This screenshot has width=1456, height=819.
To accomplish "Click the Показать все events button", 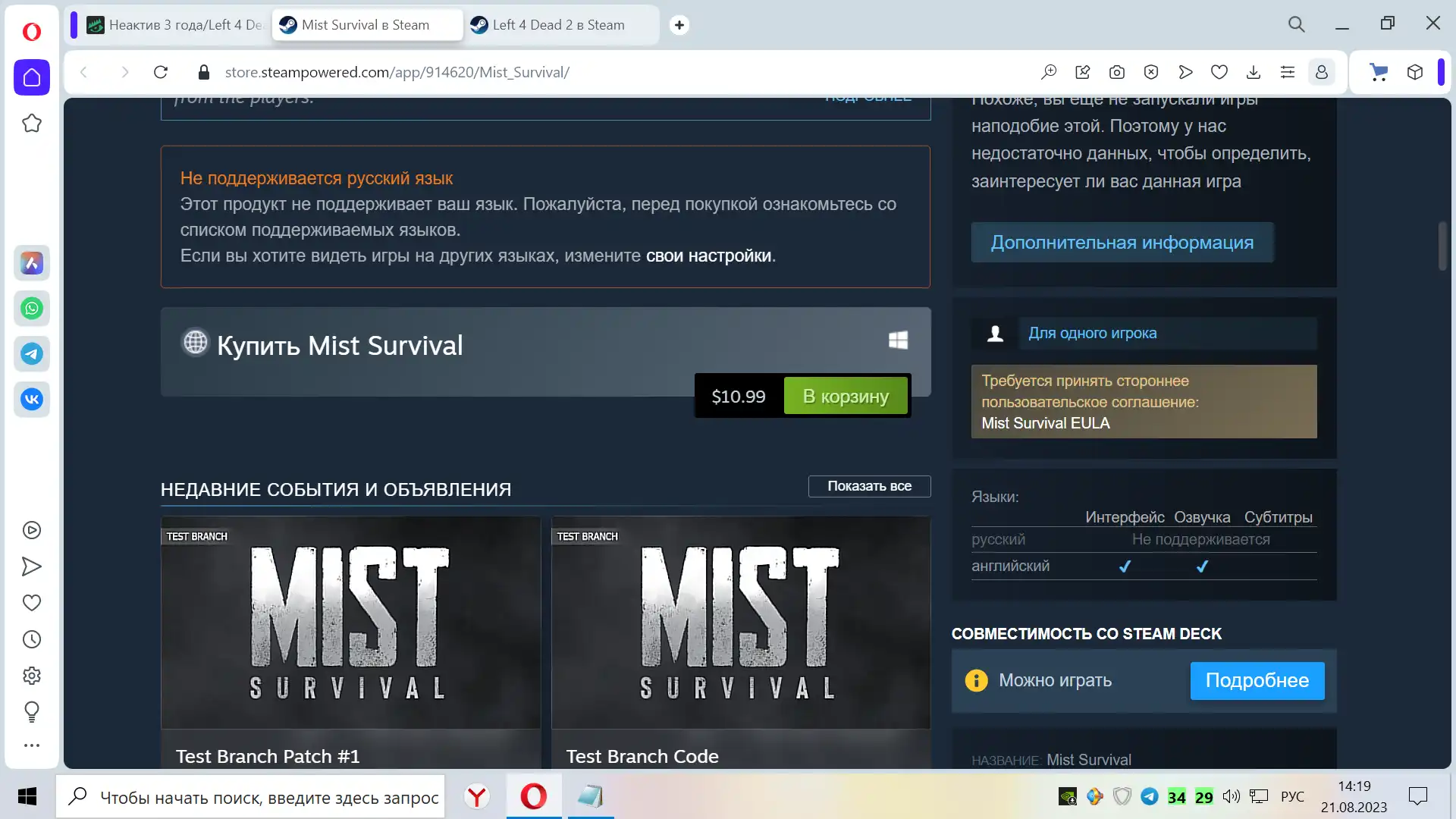I will (x=869, y=486).
